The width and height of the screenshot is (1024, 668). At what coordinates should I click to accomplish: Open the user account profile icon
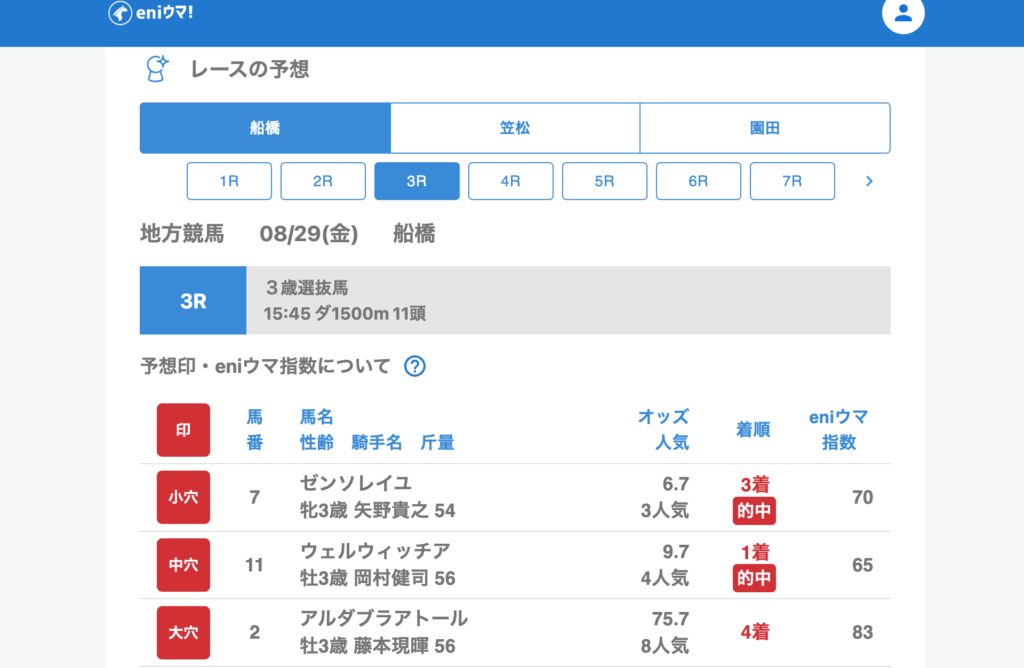coord(903,14)
